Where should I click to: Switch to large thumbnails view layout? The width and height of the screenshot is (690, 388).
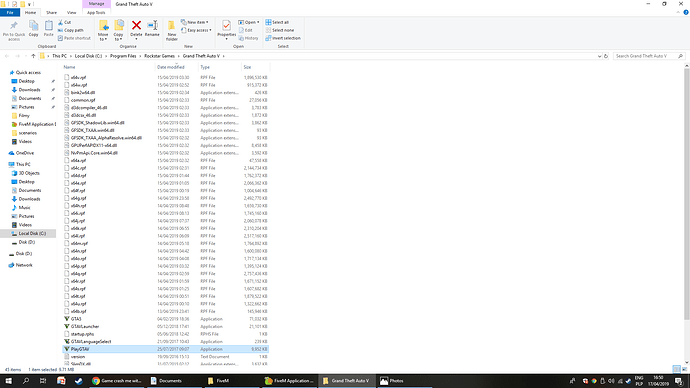684,369
